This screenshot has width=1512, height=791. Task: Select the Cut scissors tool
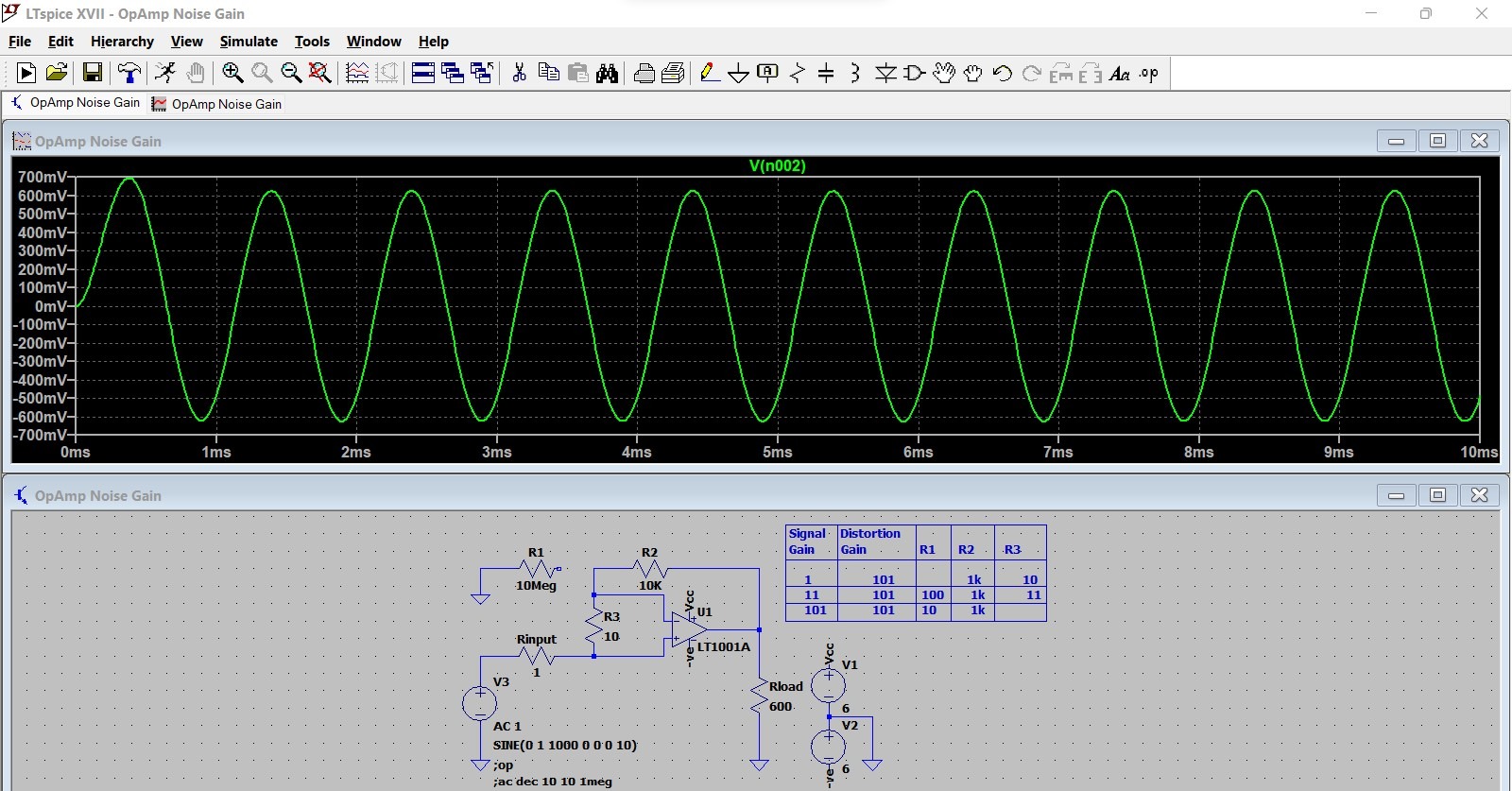(x=519, y=73)
